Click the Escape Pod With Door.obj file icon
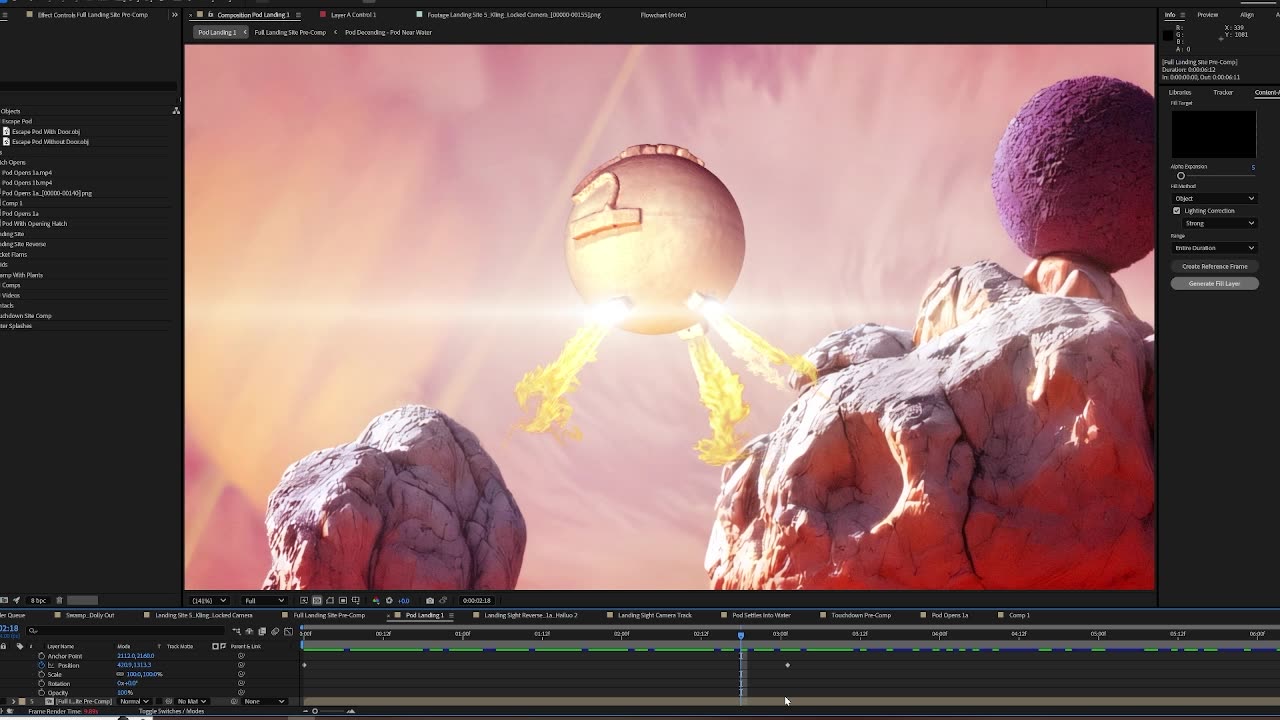1280x720 pixels. pos(6,131)
